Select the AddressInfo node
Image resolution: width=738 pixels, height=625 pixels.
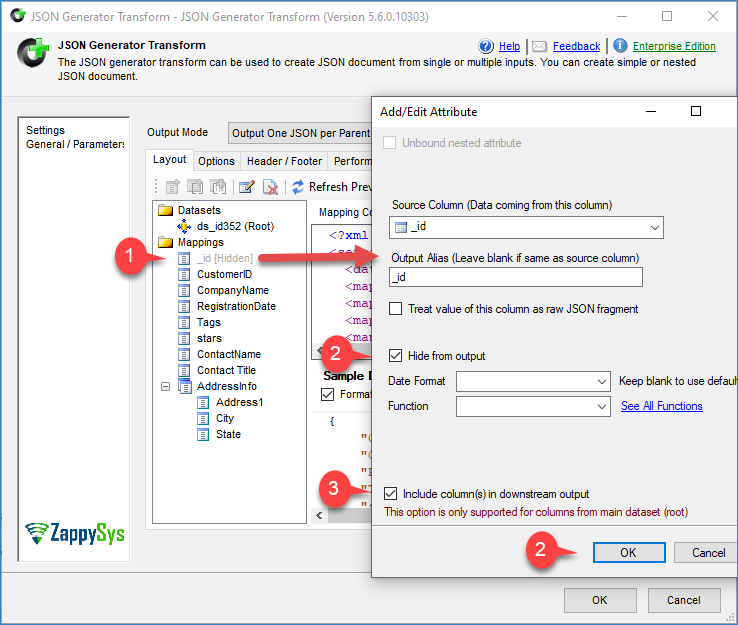click(227, 386)
